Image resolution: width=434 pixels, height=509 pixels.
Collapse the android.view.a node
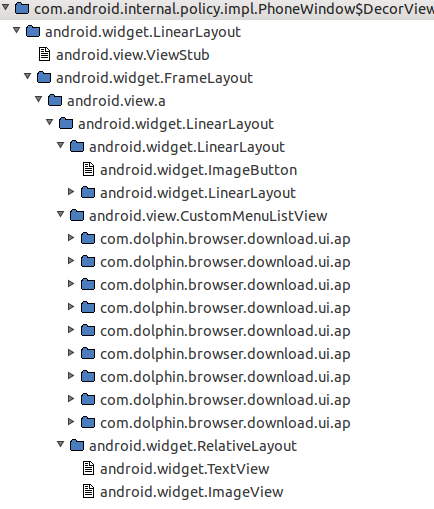click(38, 99)
